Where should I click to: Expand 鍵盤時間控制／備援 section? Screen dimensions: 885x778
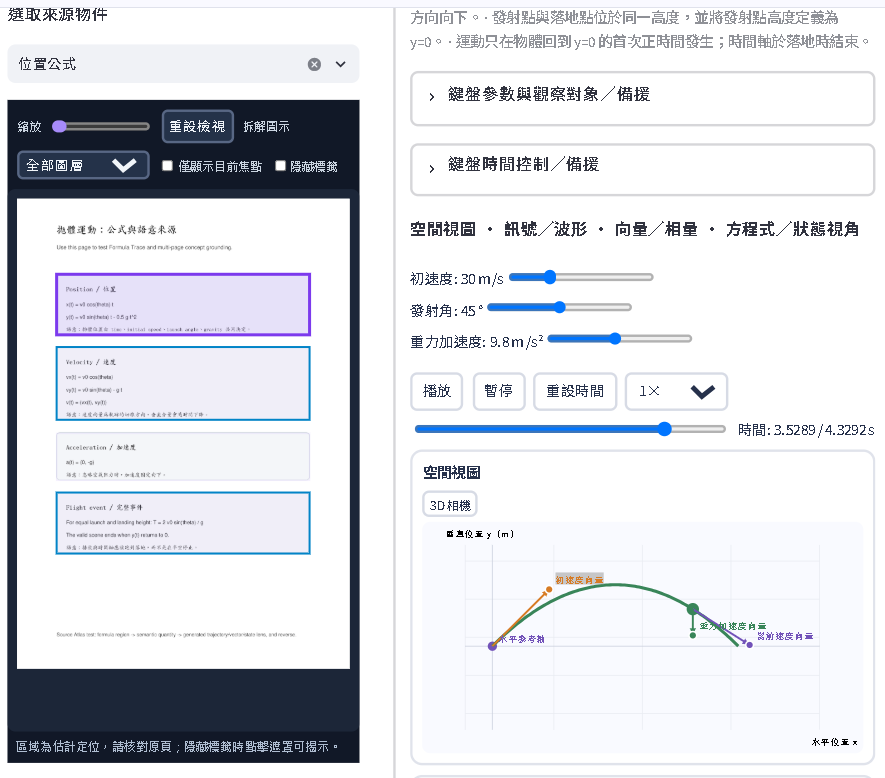coord(642,169)
